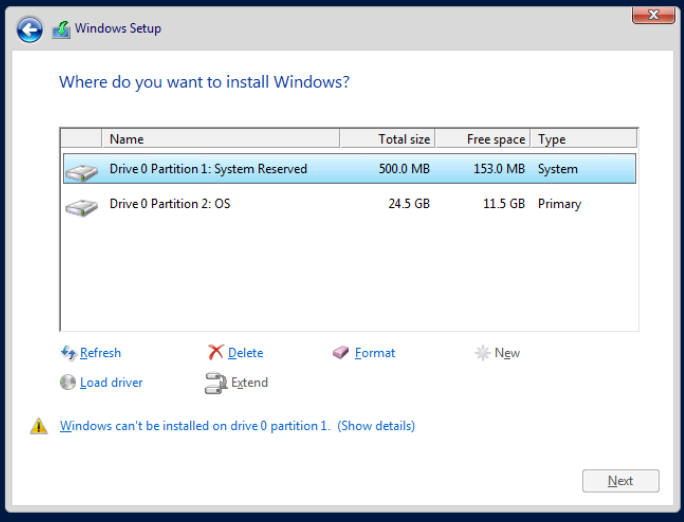Click the Load driver disc icon

pyautogui.click(x=68, y=382)
